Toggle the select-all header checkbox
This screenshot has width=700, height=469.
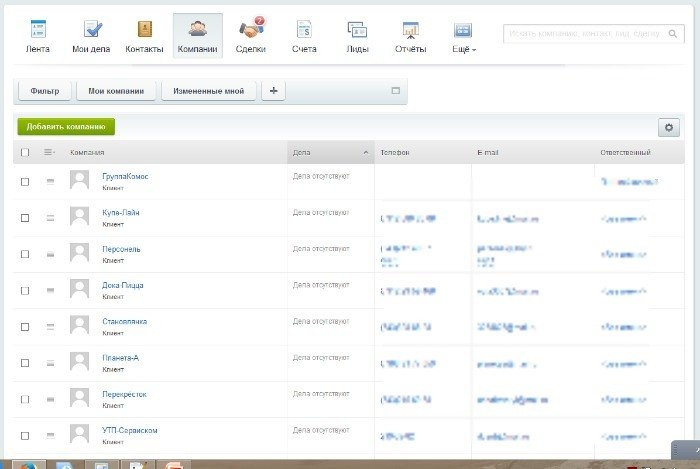(25, 152)
